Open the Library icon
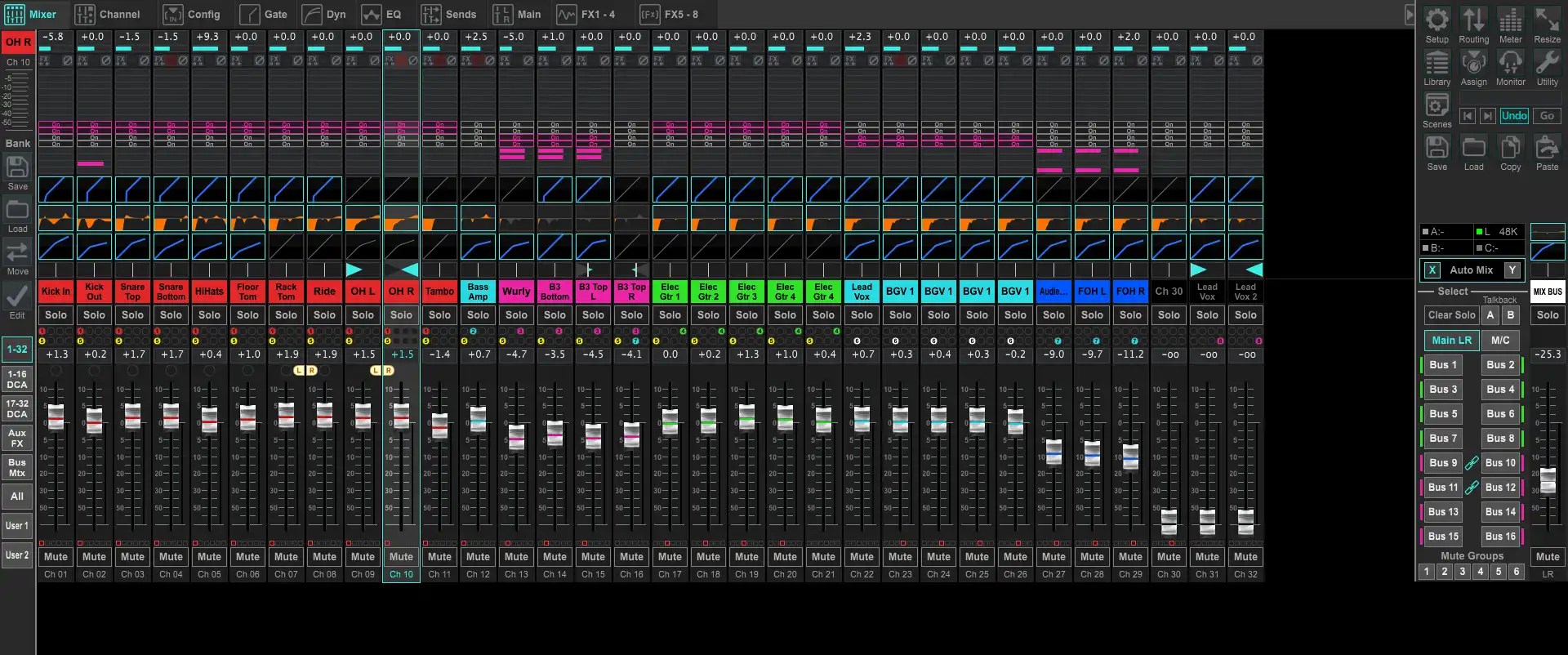 point(1437,62)
